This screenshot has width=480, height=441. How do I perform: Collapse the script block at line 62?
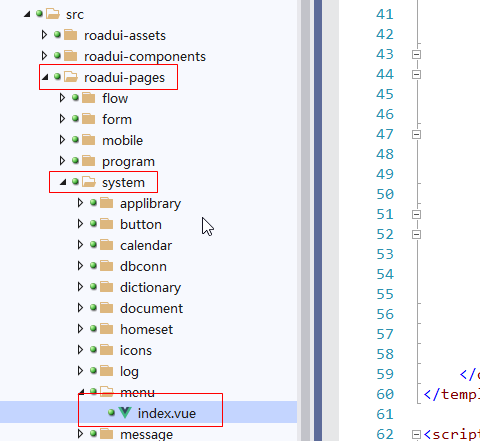click(x=416, y=434)
